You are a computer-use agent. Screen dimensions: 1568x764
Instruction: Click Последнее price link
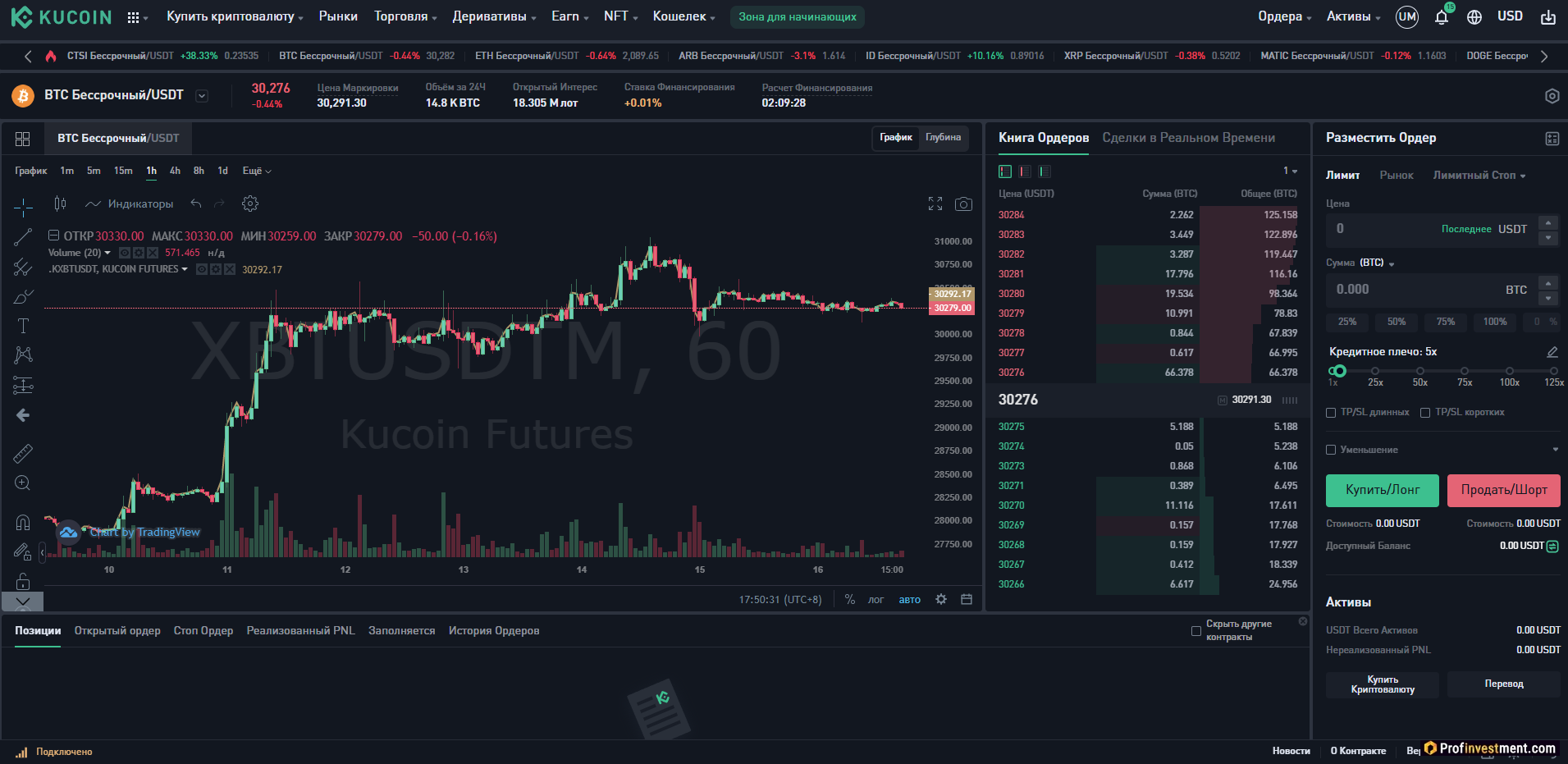coord(1465,229)
